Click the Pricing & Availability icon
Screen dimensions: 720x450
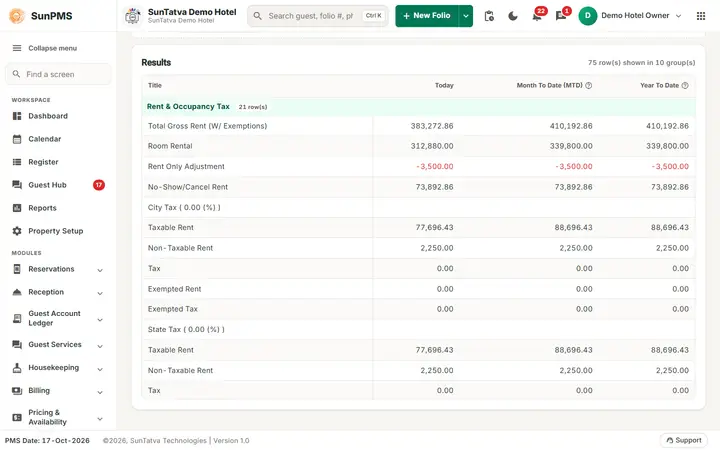point(17,417)
